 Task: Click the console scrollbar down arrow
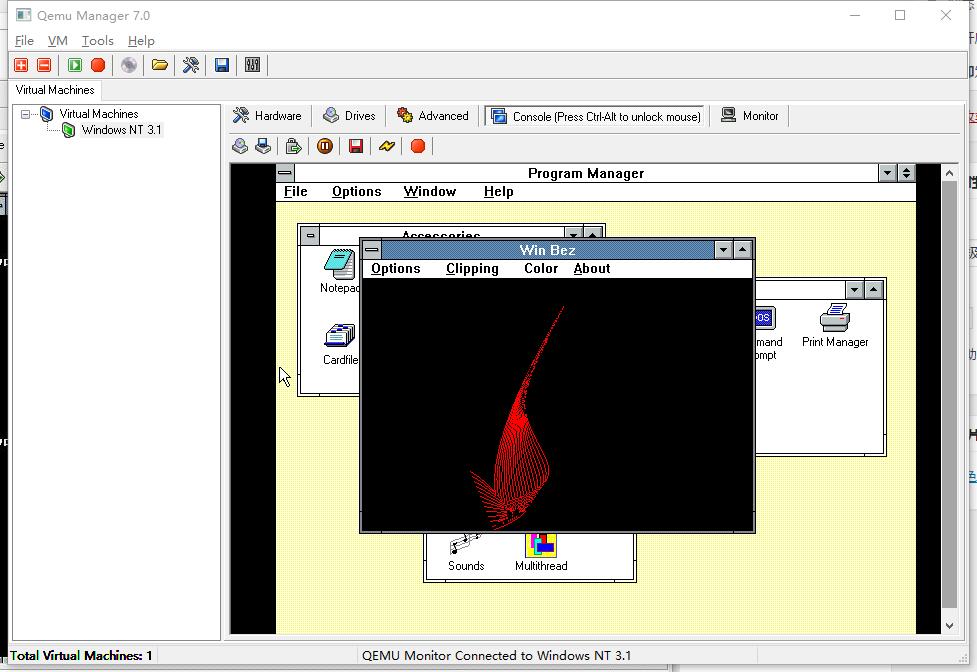coord(949,626)
